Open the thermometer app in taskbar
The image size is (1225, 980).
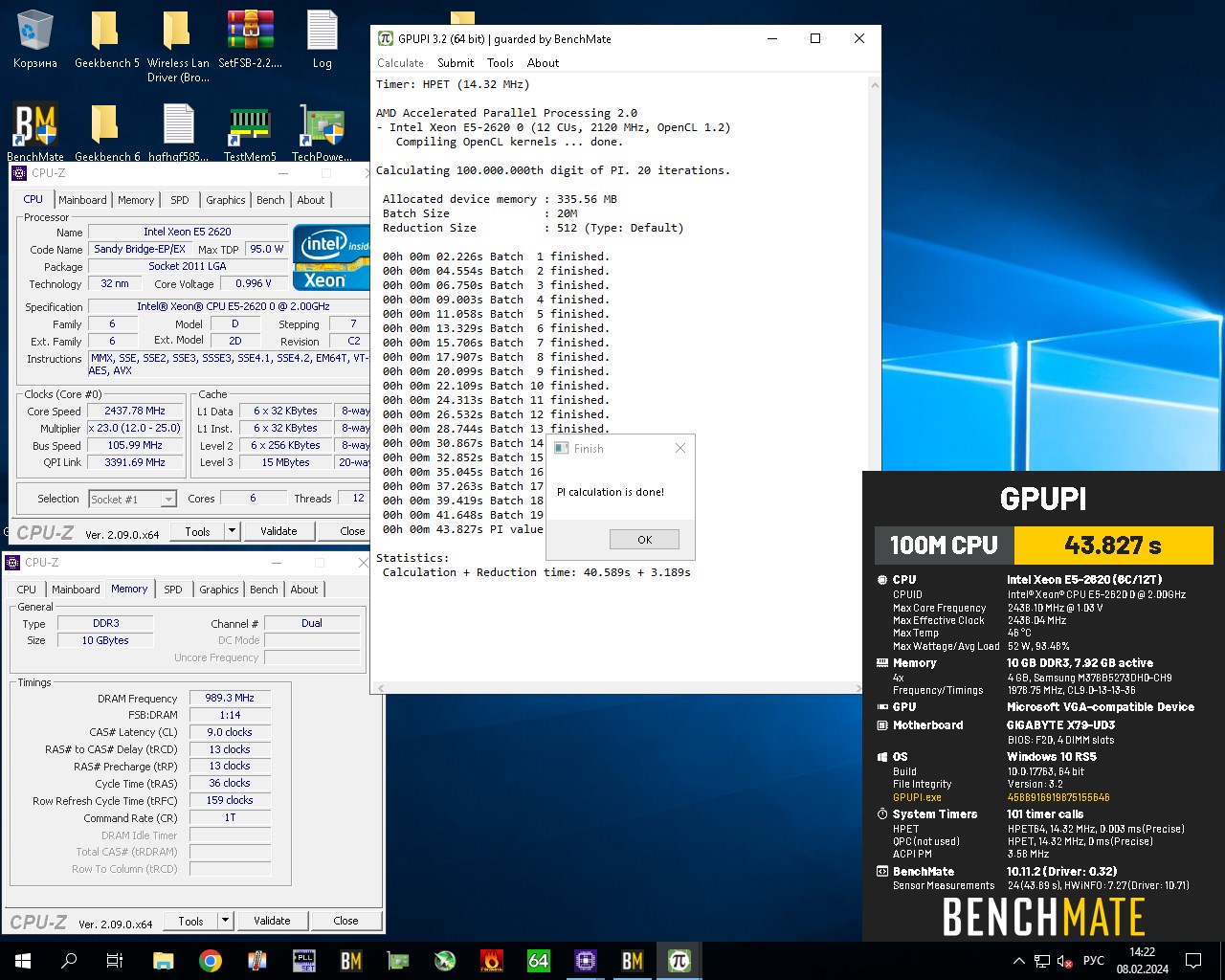click(x=257, y=961)
